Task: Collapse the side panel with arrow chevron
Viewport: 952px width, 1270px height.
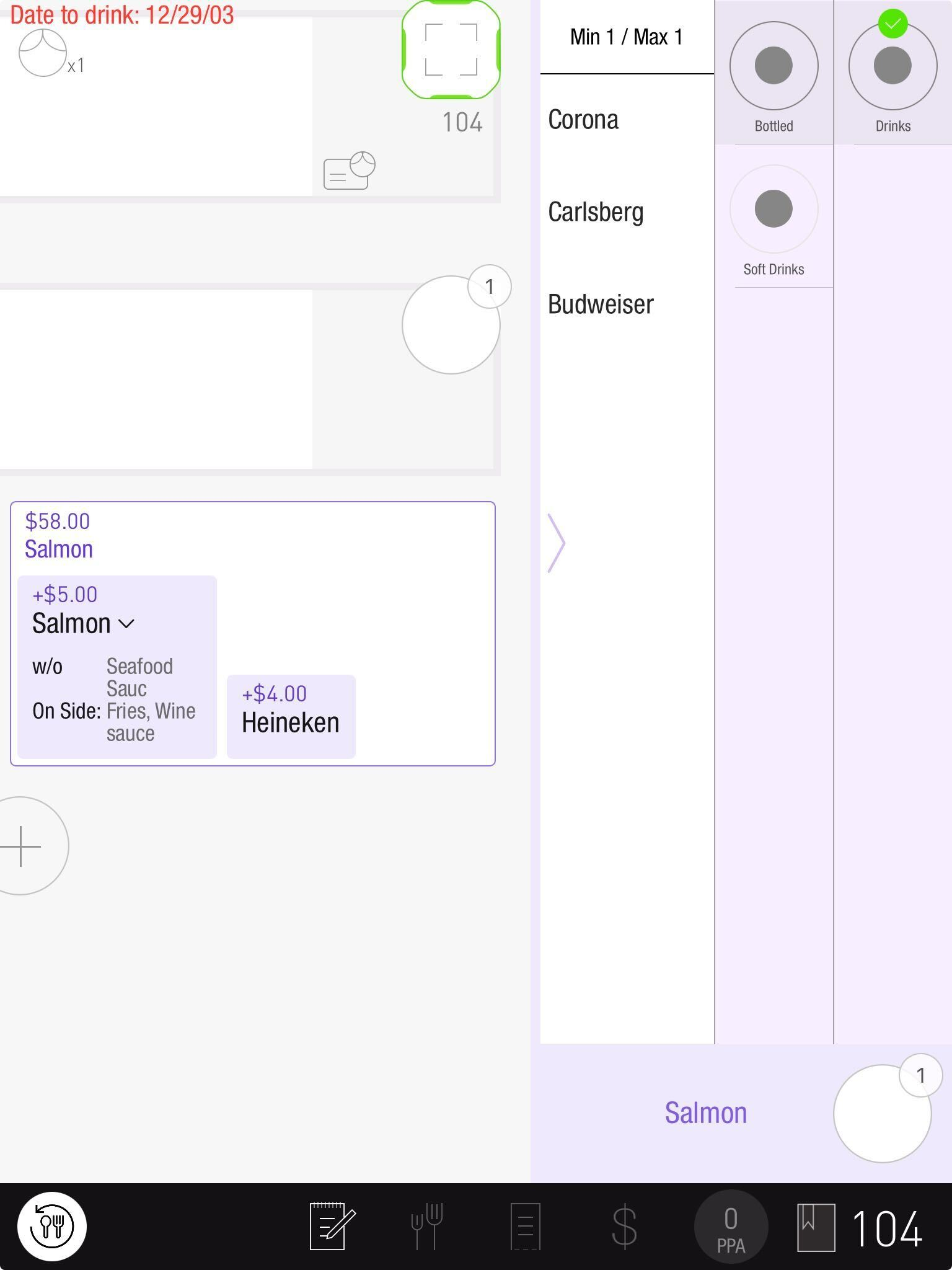Action: (556, 543)
